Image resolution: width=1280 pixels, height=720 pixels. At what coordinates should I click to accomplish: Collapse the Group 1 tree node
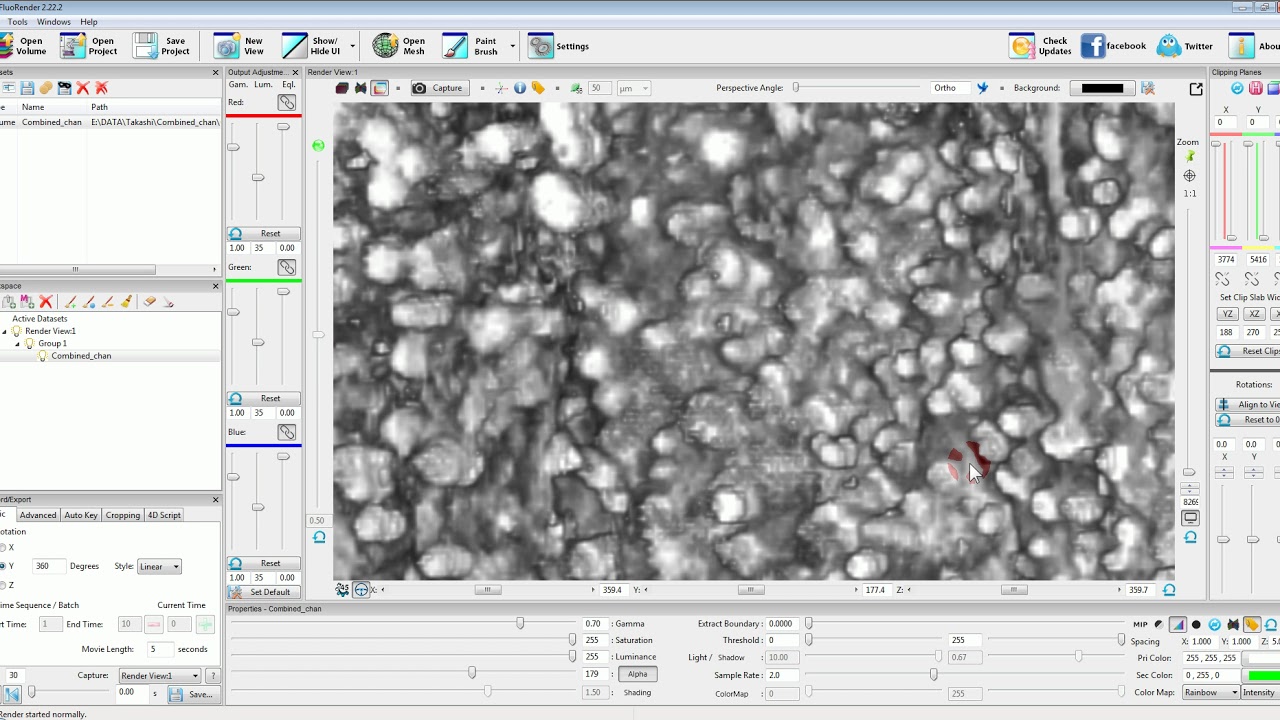coord(17,344)
